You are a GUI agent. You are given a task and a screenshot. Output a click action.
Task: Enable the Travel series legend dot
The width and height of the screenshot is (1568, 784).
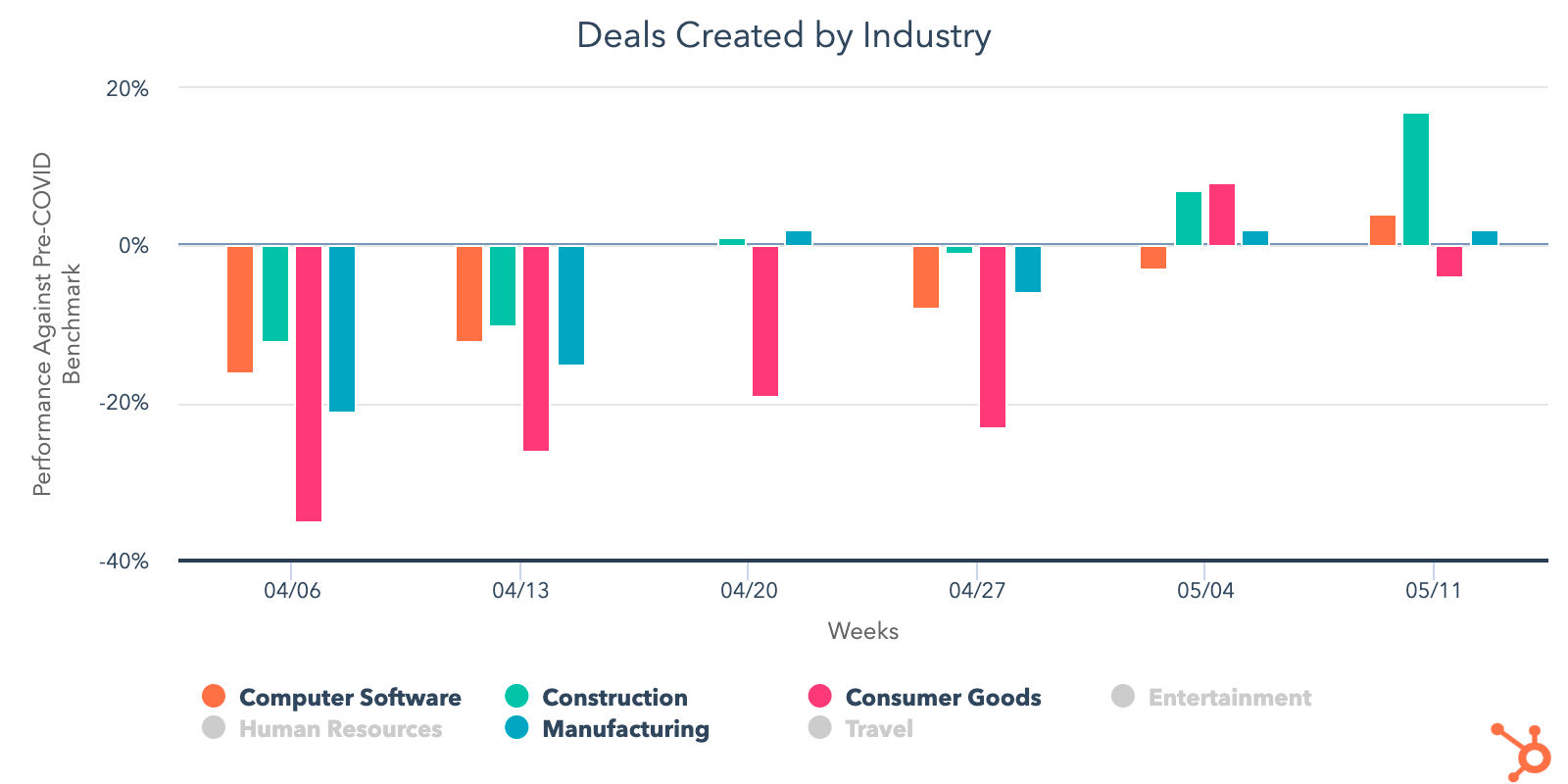(x=820, y=728)
